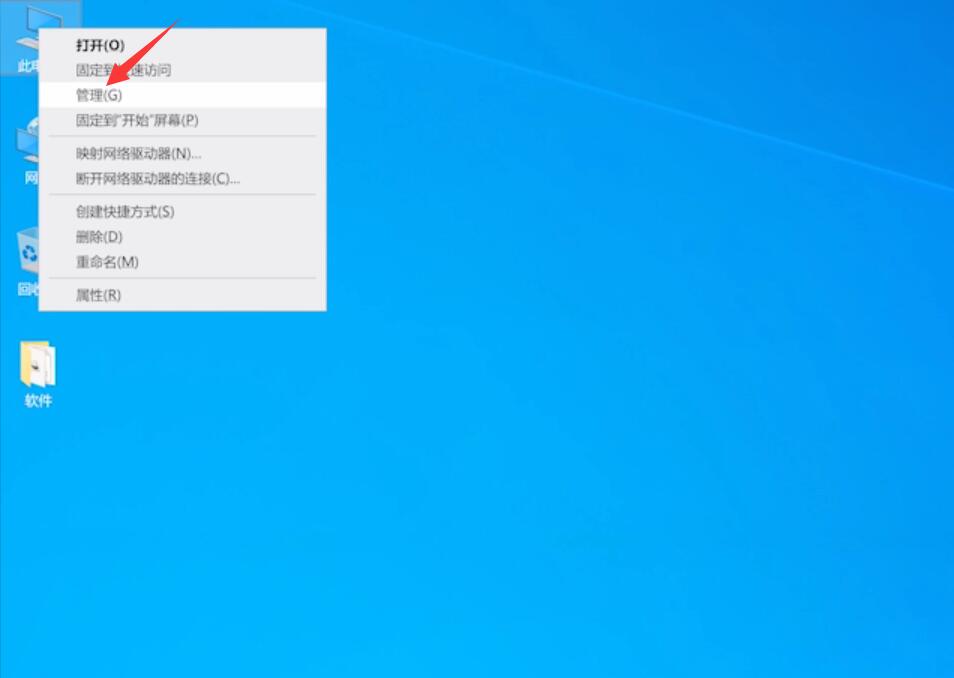Select 重命名(M) in the context menu
This screenshot has width=954, height=678.
[x=183, y=262]
